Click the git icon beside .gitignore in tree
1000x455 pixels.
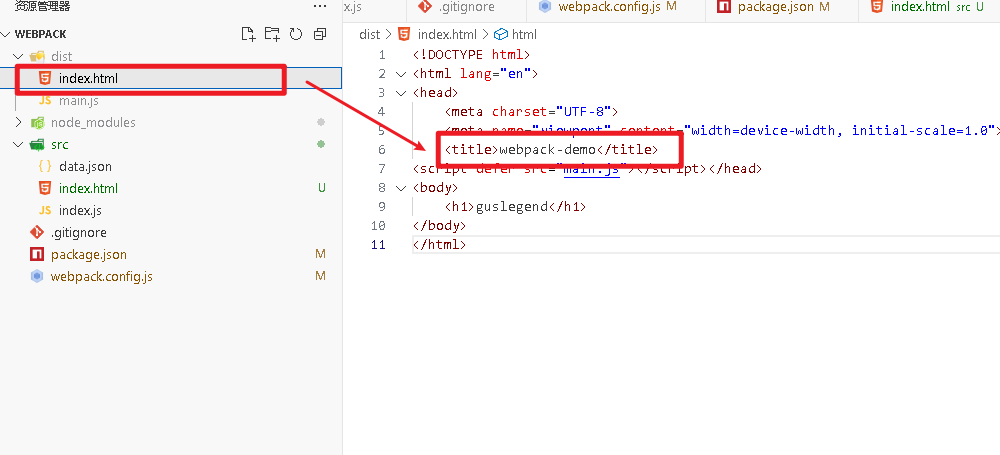(x=37, y=232)
